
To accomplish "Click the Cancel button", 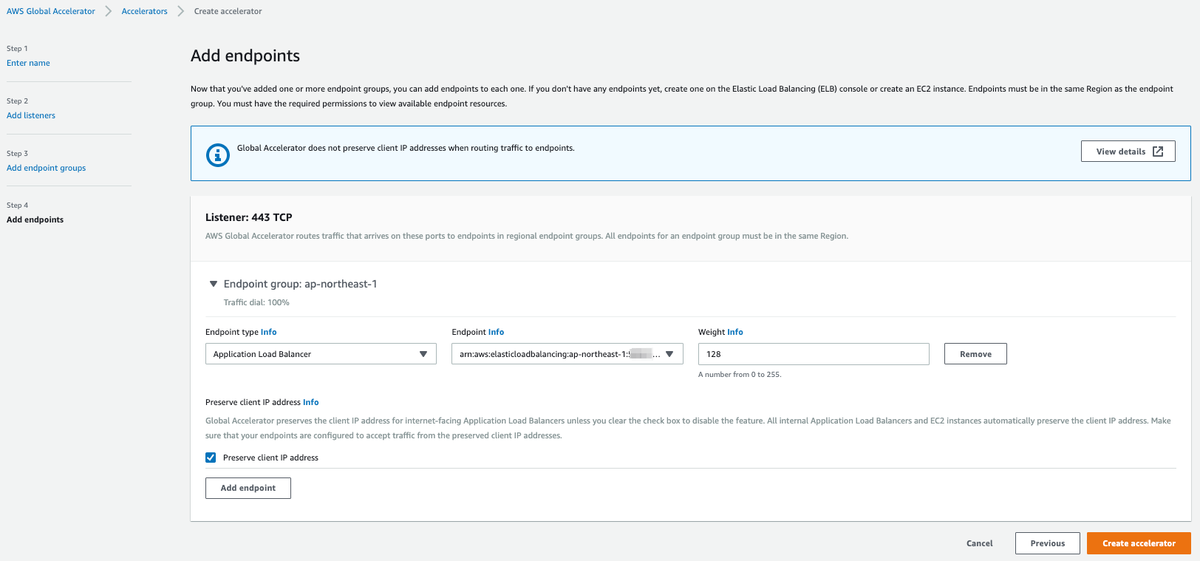I will click(979, 543).
